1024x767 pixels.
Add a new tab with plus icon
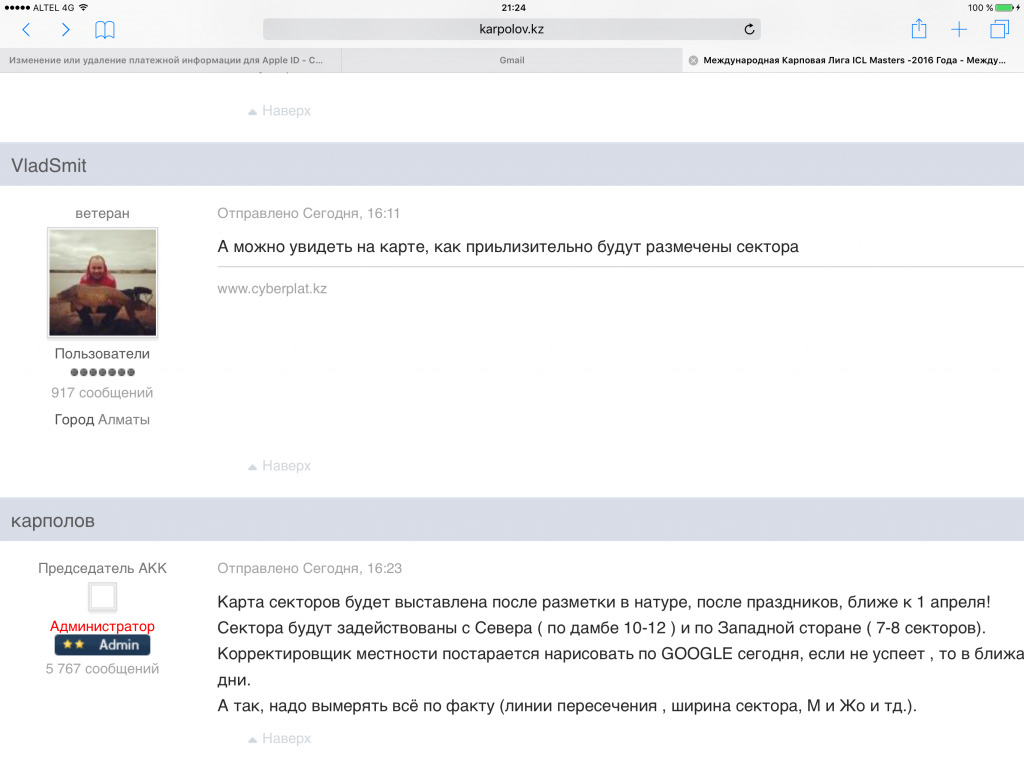click(959, 30)
